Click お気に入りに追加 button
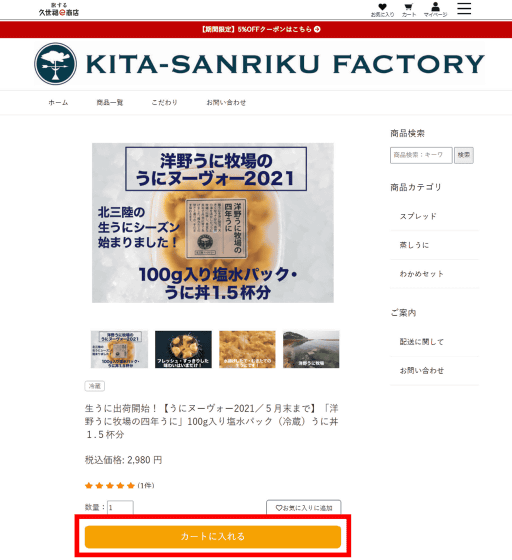Image resolution: width=512 pixels, height=560 pixels. pyautogui.click(x=303, y=507)
